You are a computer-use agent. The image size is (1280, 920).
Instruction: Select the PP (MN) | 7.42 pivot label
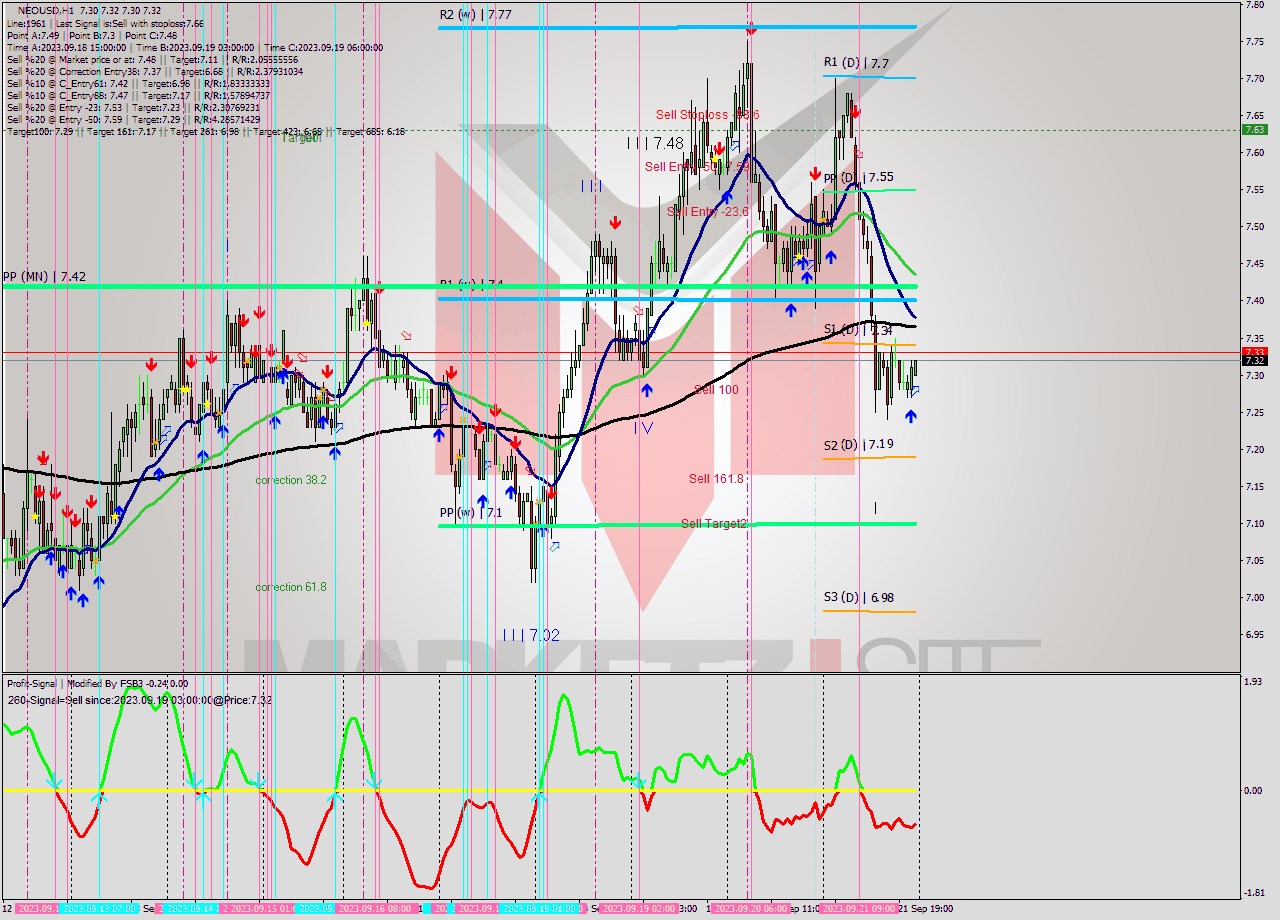coord(43,276)
